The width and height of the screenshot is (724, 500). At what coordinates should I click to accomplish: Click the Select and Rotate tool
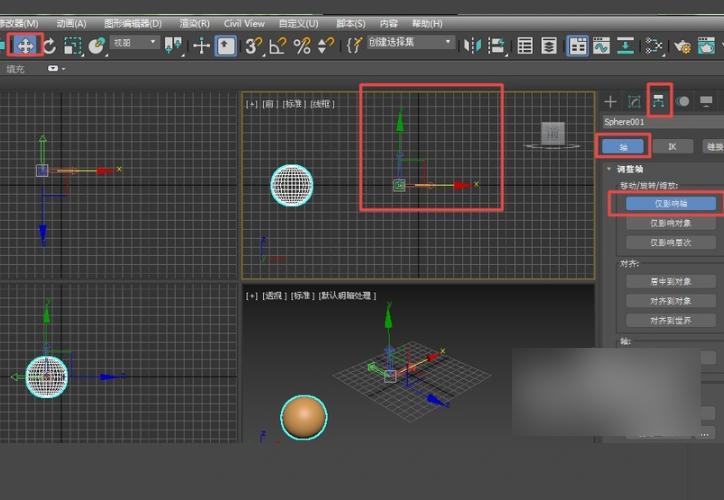[48, 45]
